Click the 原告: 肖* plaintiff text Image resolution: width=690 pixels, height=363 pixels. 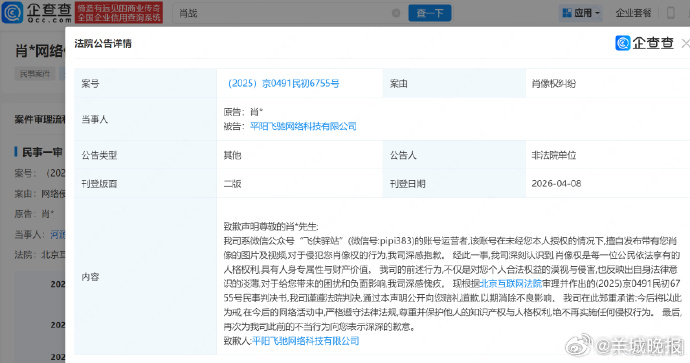[x=243, y=112]
